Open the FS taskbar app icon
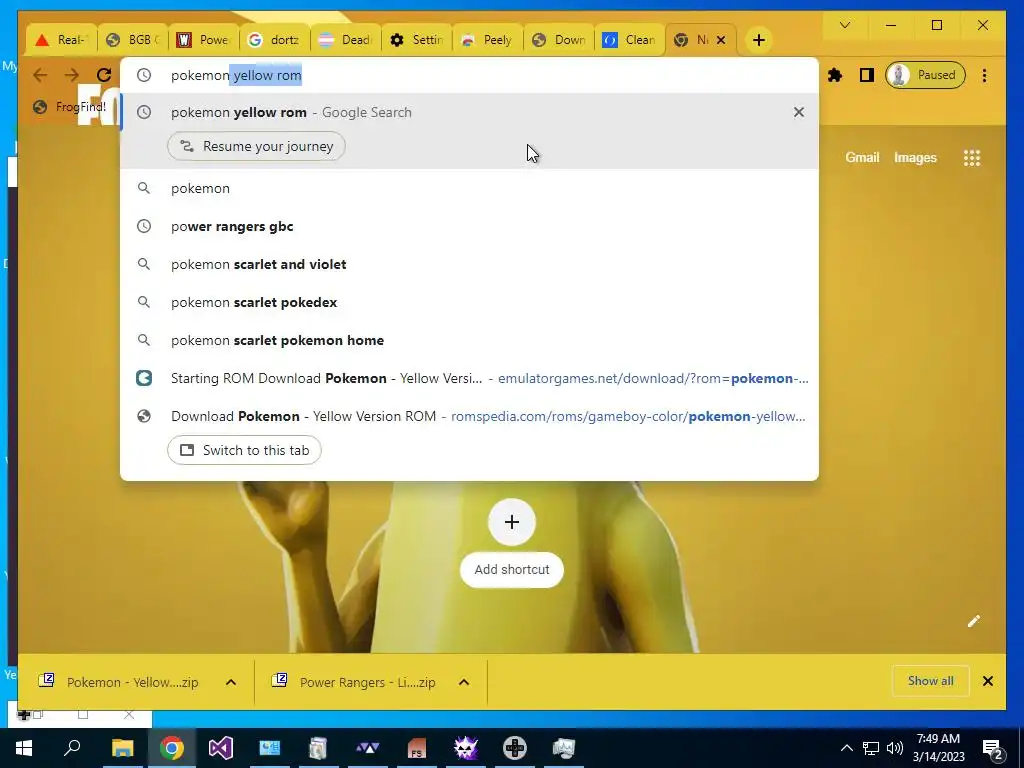 [x=417, y=748]
